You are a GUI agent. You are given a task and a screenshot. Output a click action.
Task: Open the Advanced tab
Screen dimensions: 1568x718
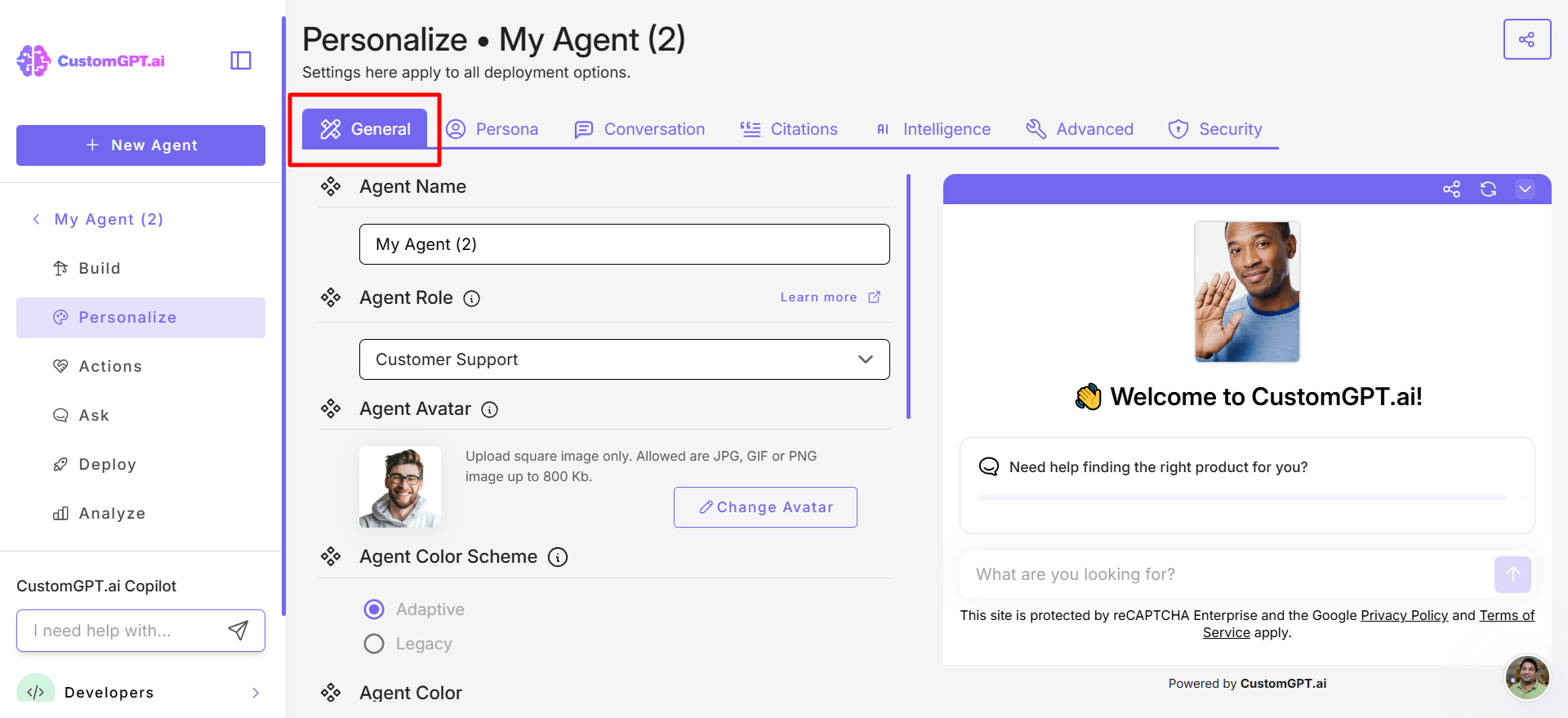(1080, 129)
